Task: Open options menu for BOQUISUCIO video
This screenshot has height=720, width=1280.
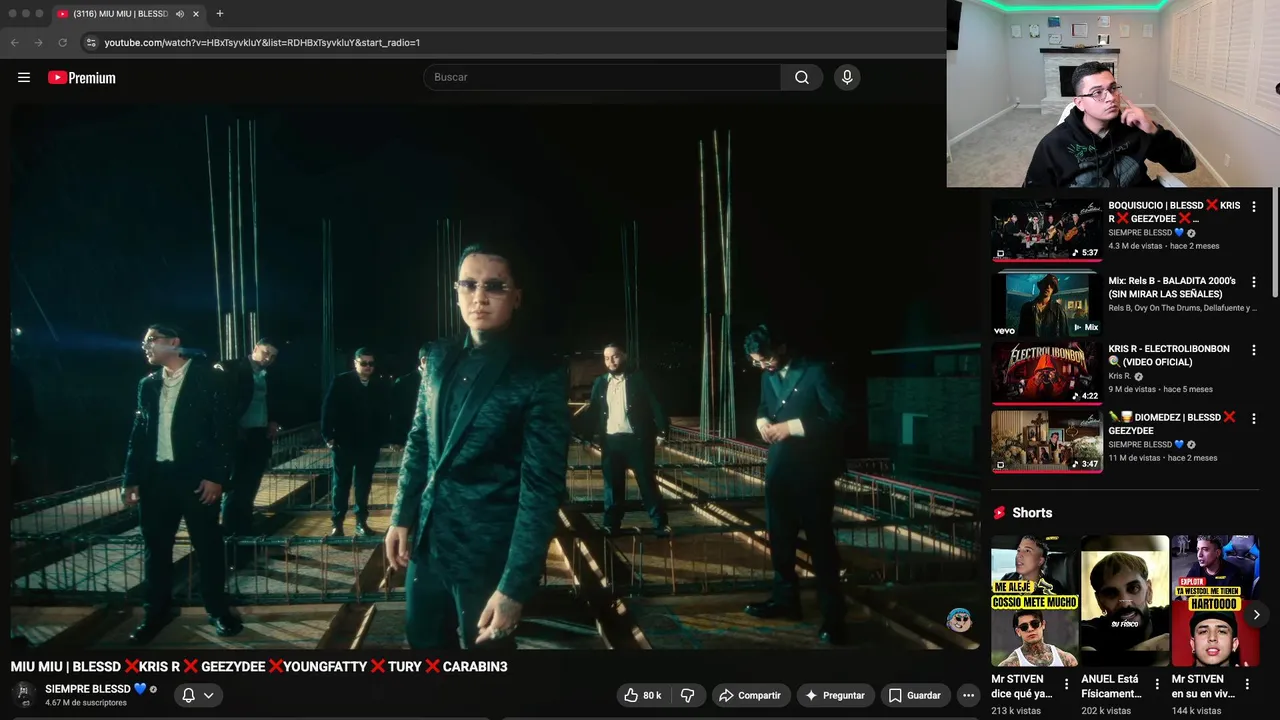Action: [1254, 207]
